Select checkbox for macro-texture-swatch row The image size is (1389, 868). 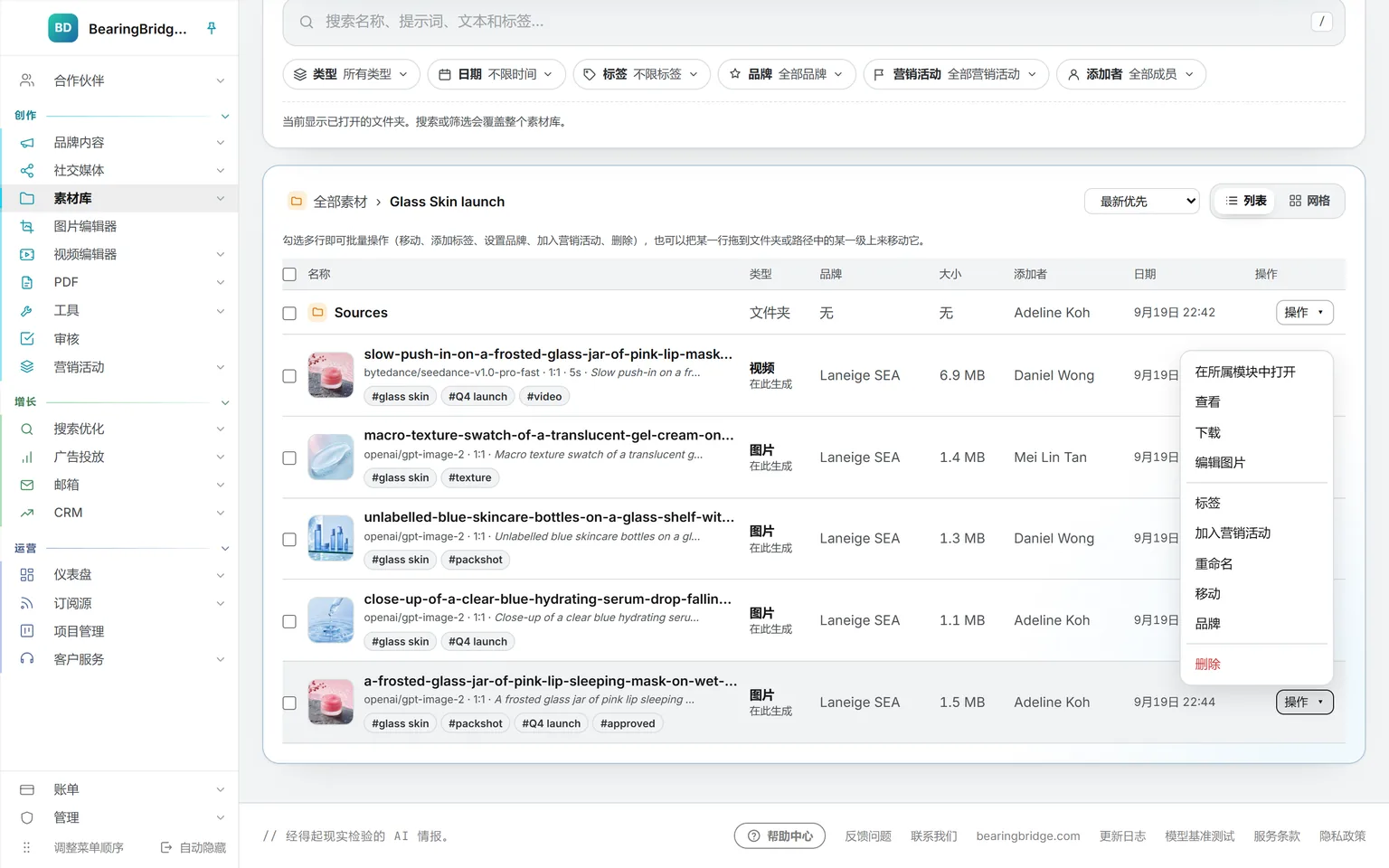pos(289,458)
